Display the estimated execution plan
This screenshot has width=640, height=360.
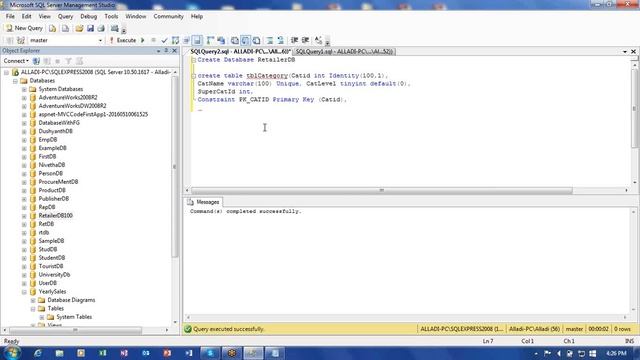coord(176,40)
